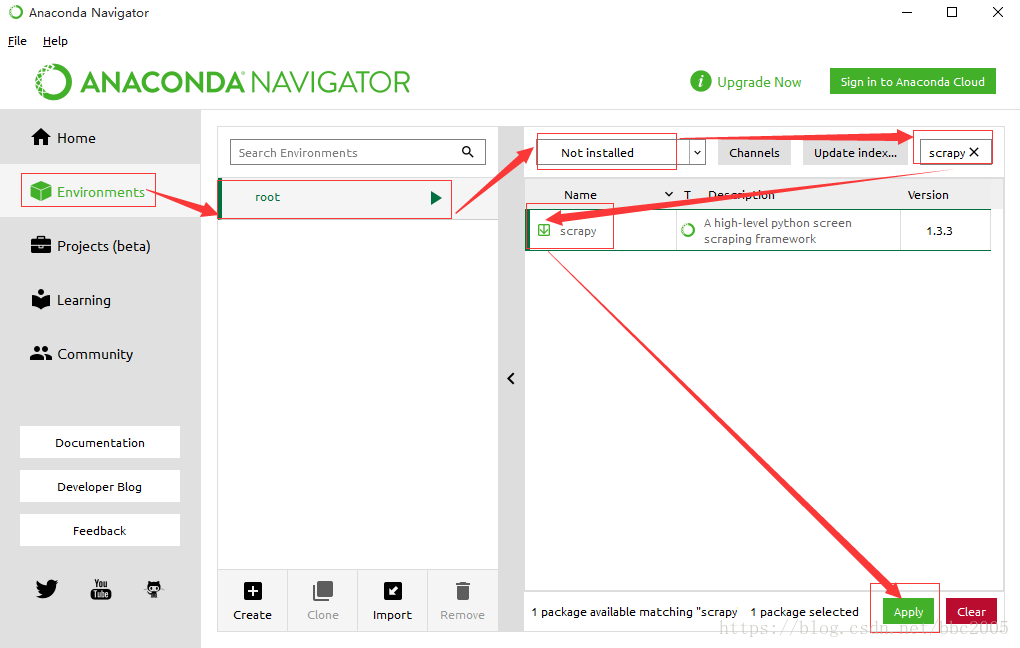The image size is (1020, 648).
Task: Click the Channels button
Action: (754, 153)
